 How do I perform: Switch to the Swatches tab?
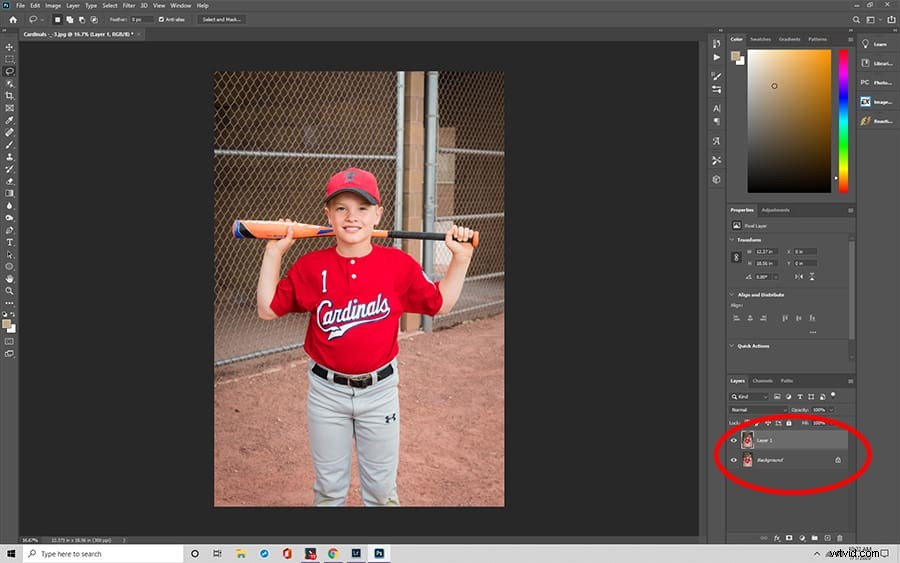point(760,40)
